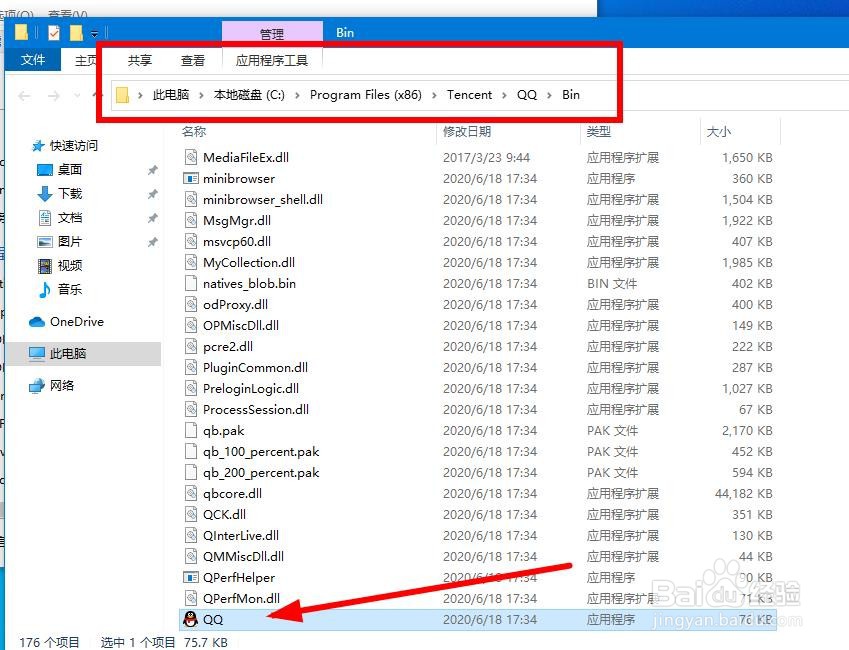Viewport: 849px width, 650px height.
Task: Navigate to QQ breadcrumb folder
Action: [x=527, y=95]
